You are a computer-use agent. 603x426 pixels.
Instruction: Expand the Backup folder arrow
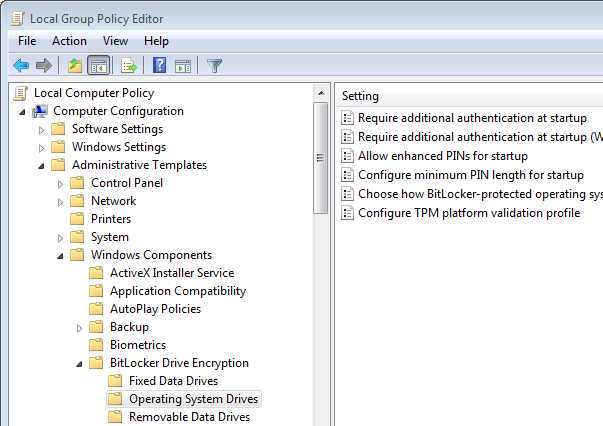point(79,328)
